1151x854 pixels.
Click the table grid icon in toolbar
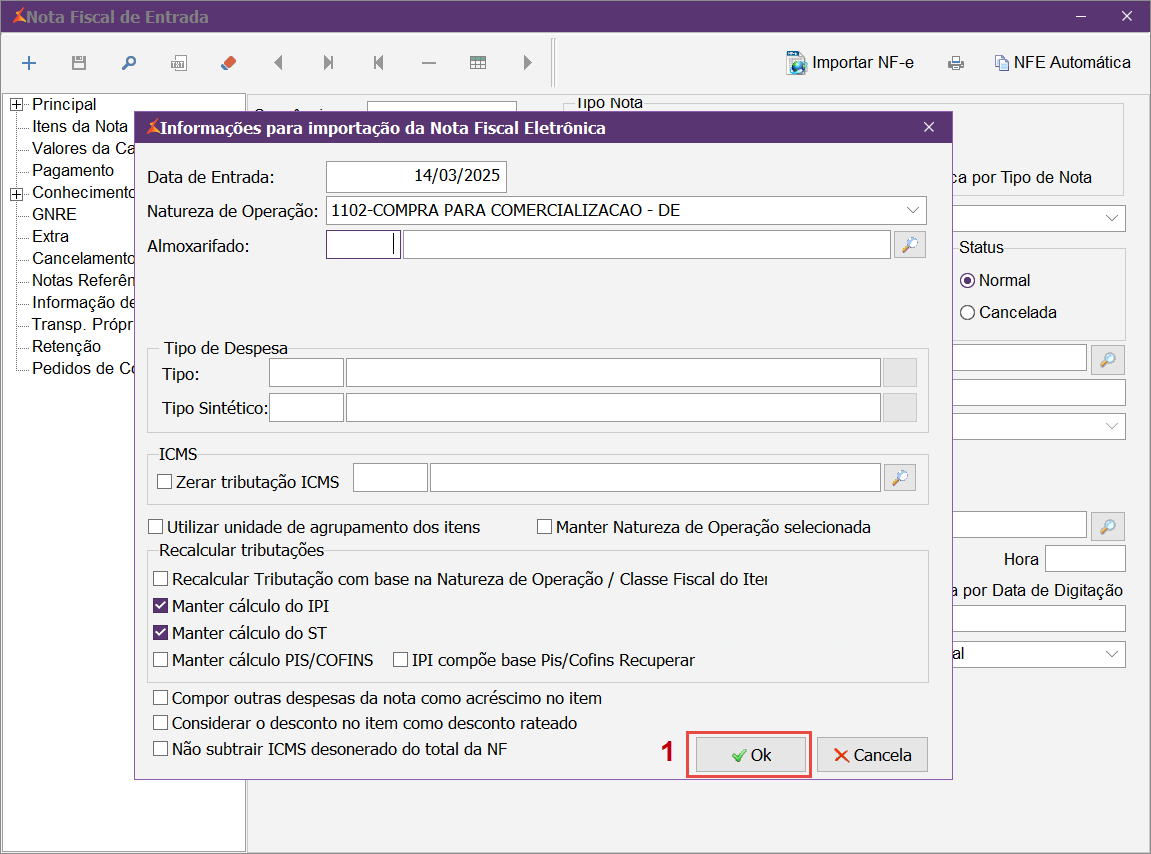pyautogui.click(x=478, y=63)
